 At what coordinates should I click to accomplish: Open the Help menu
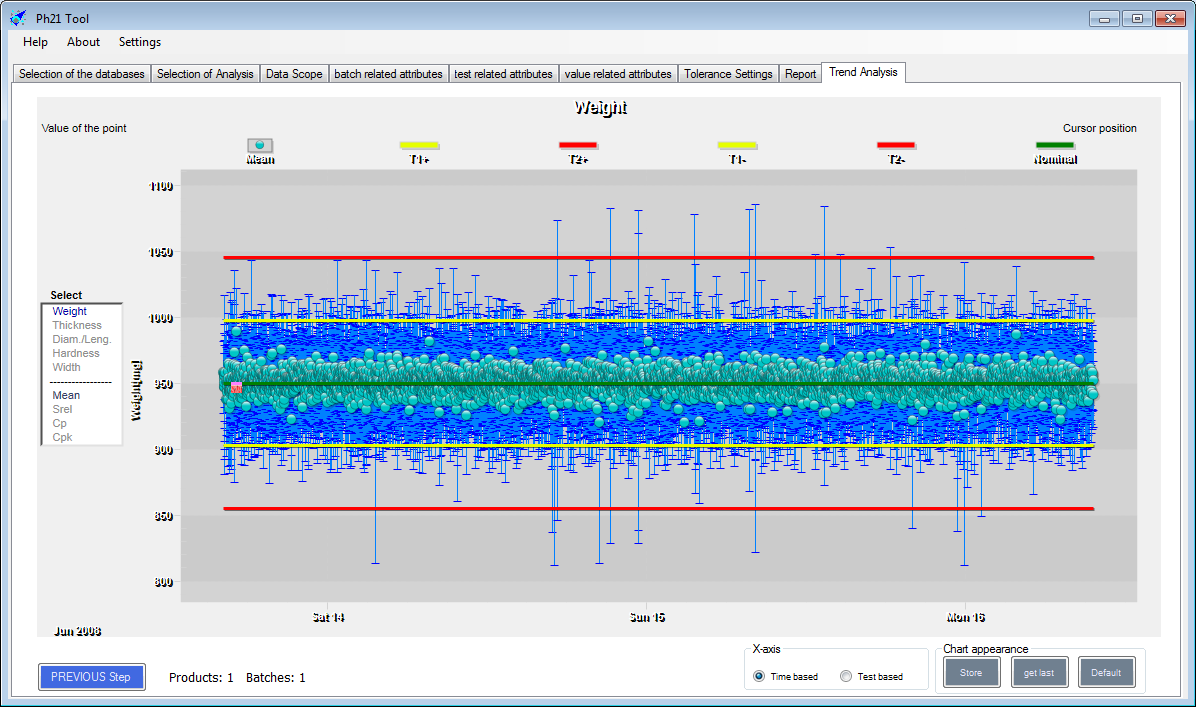coord(36,42)
